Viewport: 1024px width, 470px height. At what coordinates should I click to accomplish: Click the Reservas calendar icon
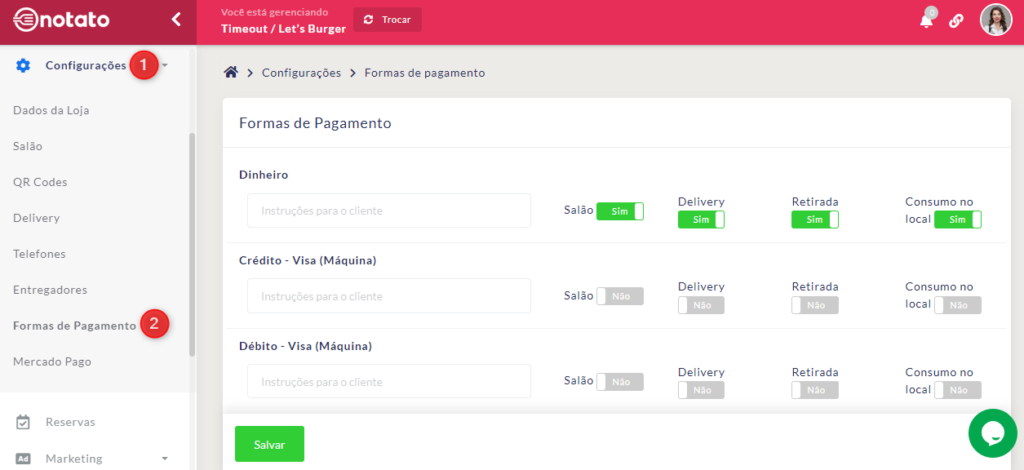(x=23, y=422)
